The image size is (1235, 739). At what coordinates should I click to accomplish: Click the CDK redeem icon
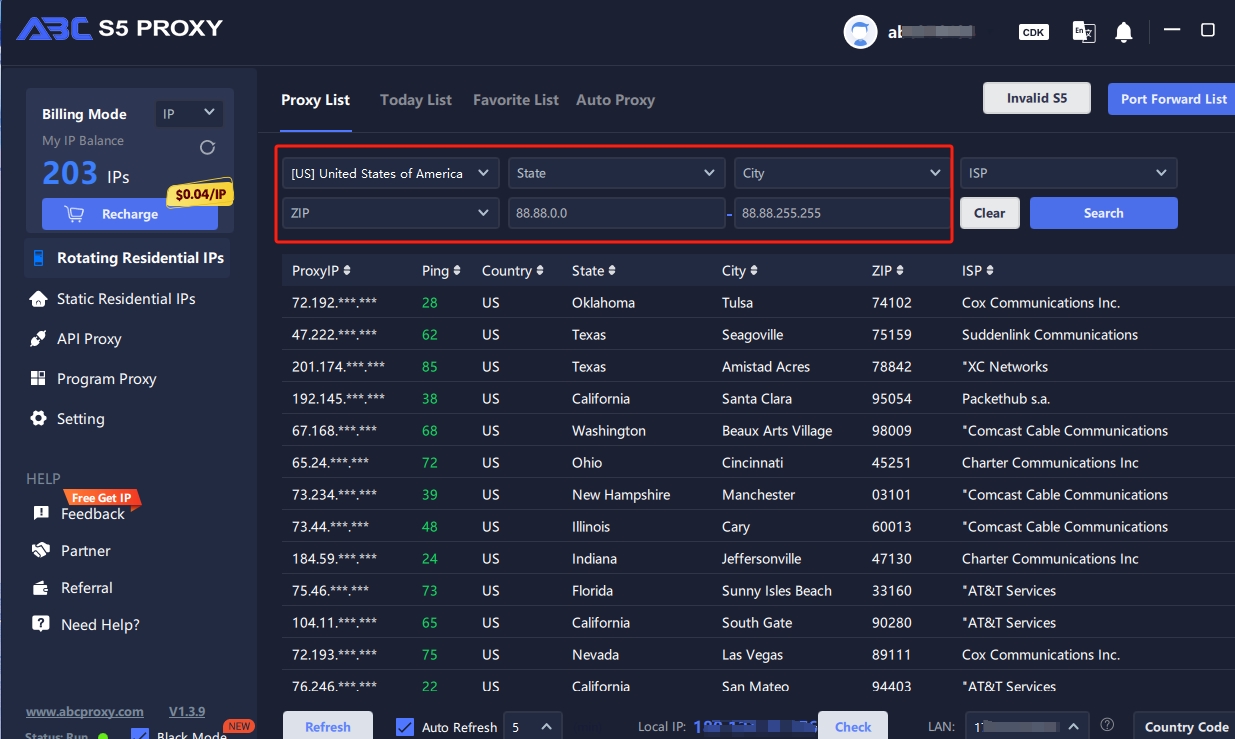tap(1033, 32)
